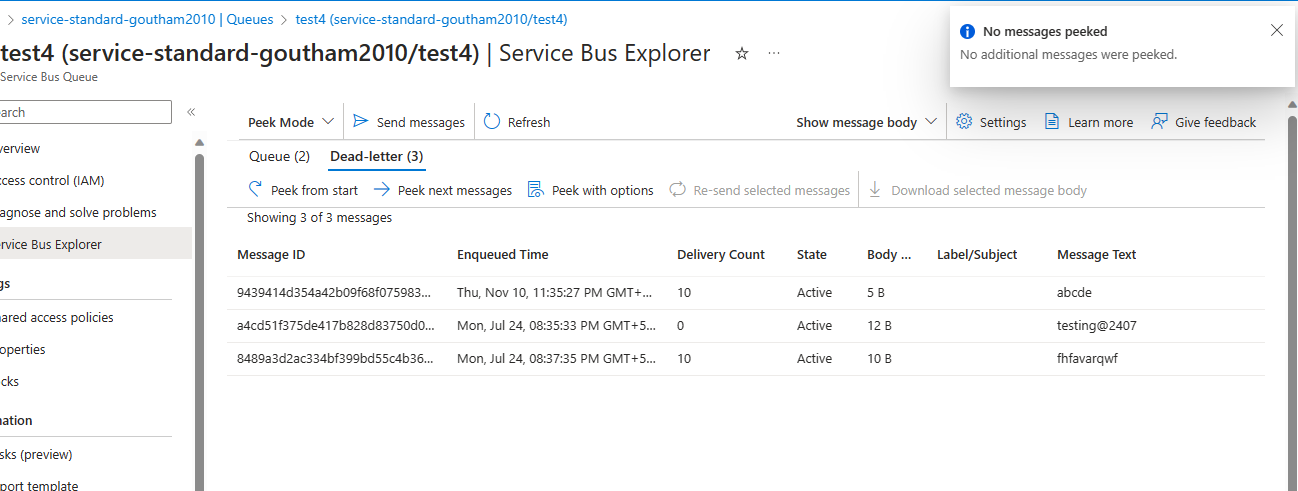This screenshot has width=1298, height=491.
Task: Select the message row with text abcde
Action: pos(745,293)
